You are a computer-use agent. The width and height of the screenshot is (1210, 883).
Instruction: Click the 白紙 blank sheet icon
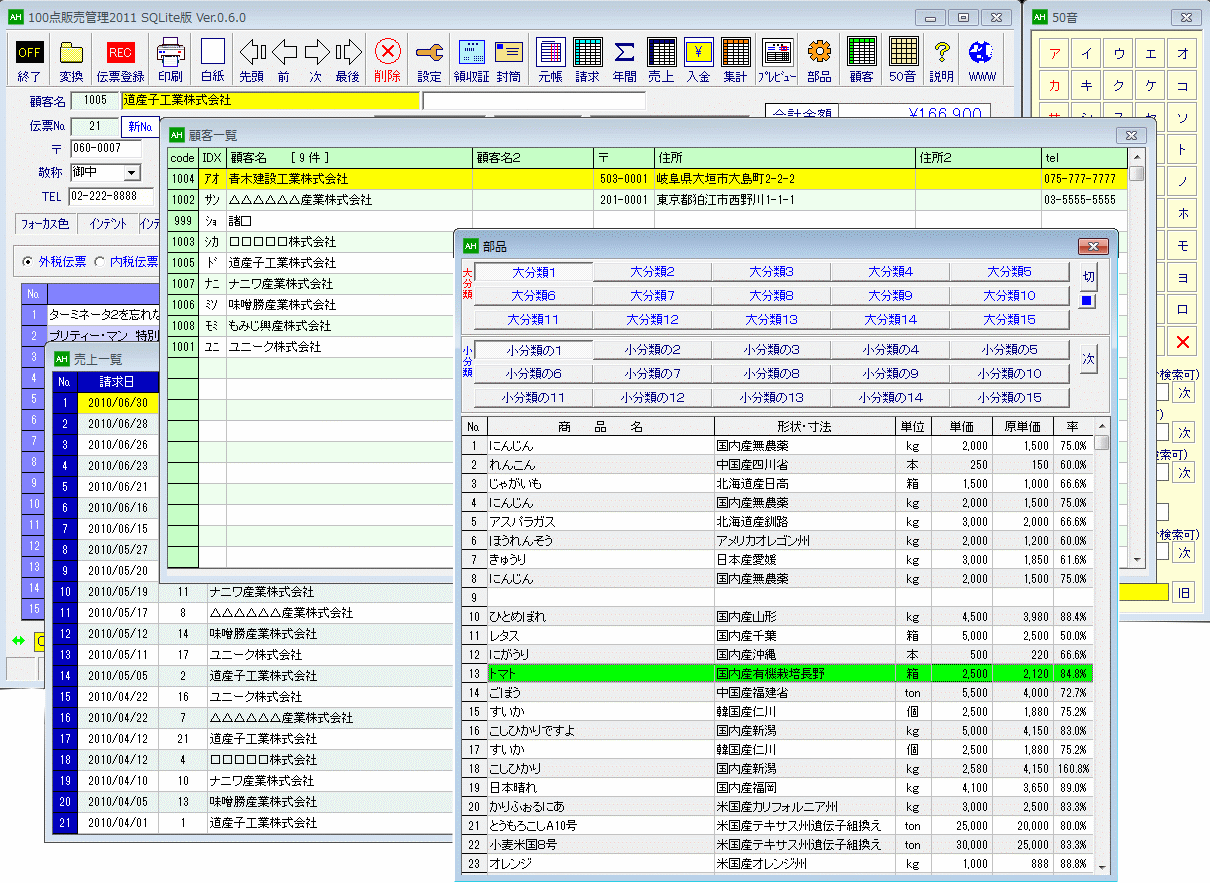click(x=212, y=60)
